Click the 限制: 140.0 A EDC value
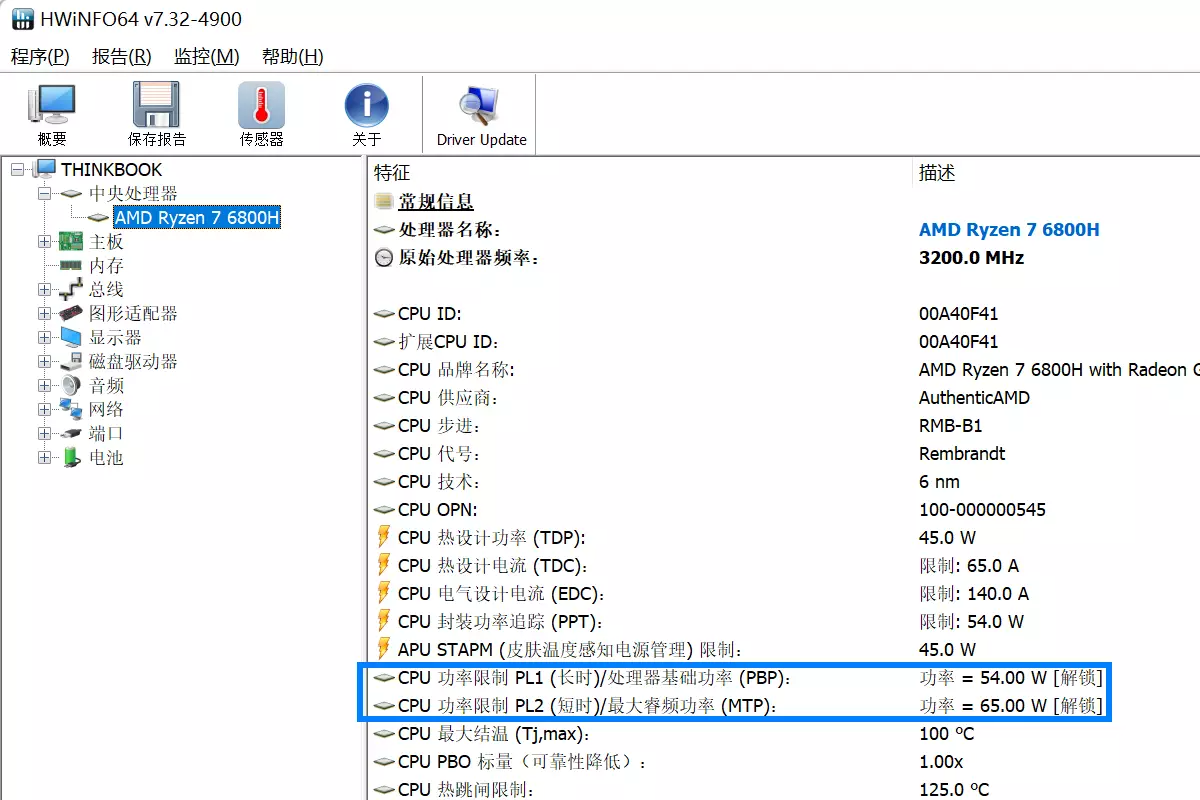The height and width of the screenshot is (800, 1200). tap(974, 594)
